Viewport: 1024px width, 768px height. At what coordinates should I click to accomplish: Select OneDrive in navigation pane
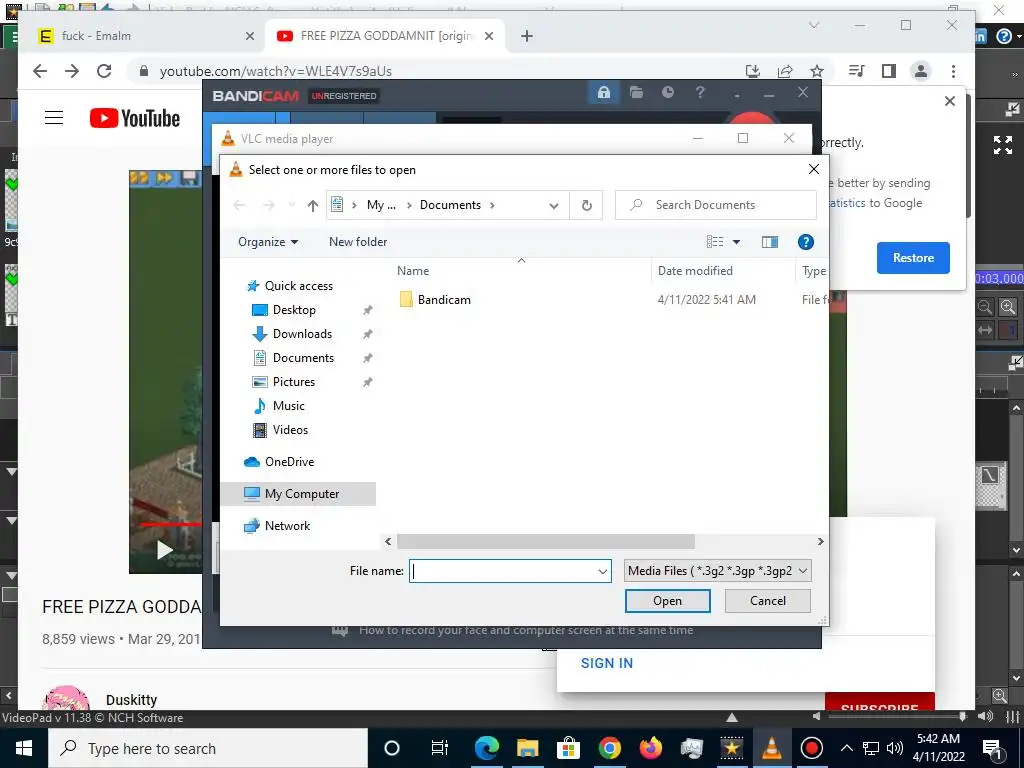coord(289,462)
